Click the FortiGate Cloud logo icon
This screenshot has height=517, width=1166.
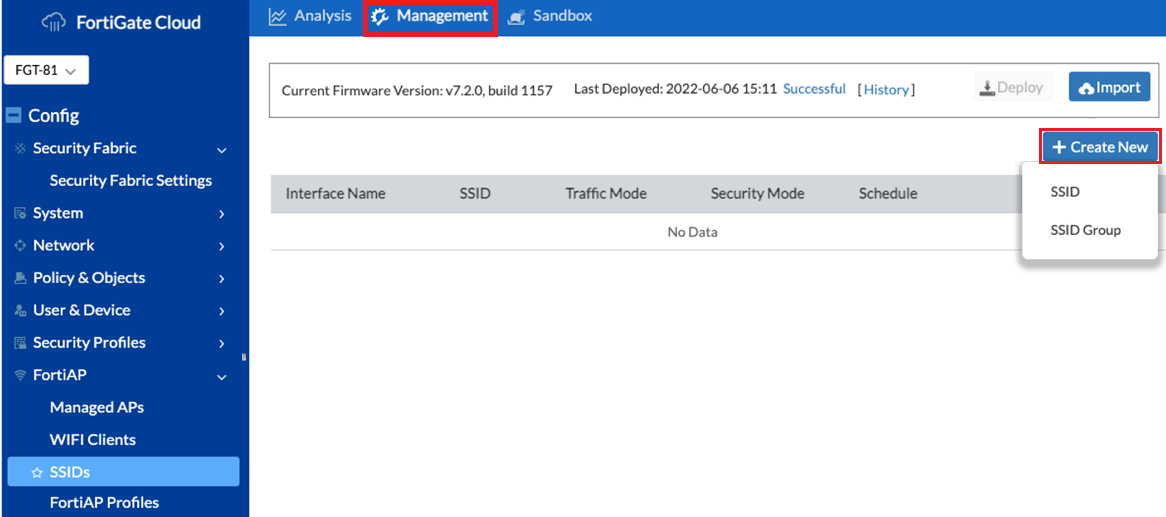point(53,22)
